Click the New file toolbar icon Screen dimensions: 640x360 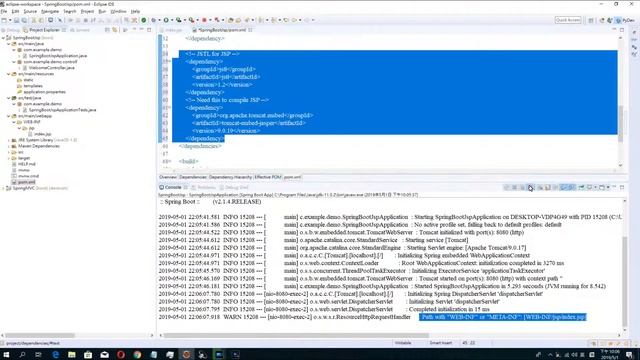[4, 20]
